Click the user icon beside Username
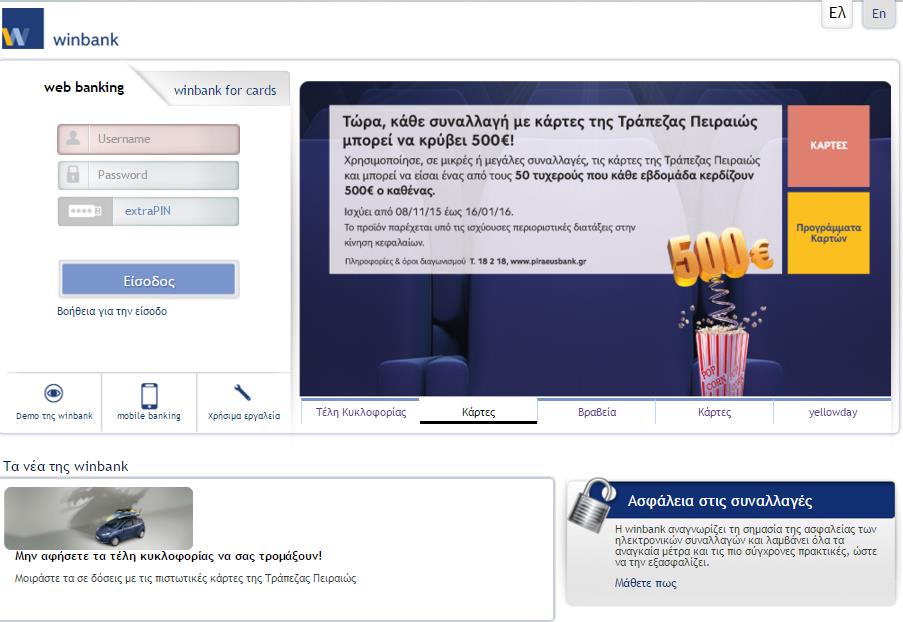903x622 pixels. tap(73, 139)
